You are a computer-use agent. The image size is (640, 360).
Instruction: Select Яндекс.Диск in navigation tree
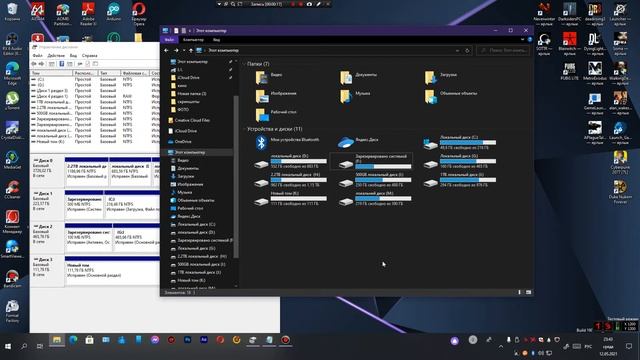click(189, 216)
